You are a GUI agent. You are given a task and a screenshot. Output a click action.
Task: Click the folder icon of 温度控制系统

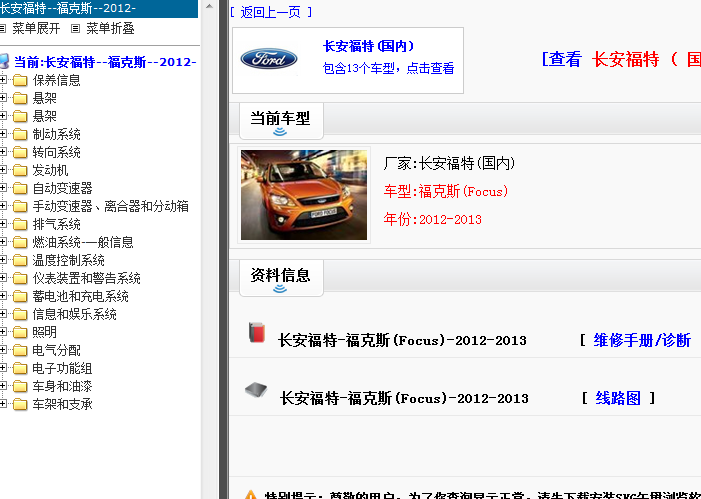[x=20, y=260]
